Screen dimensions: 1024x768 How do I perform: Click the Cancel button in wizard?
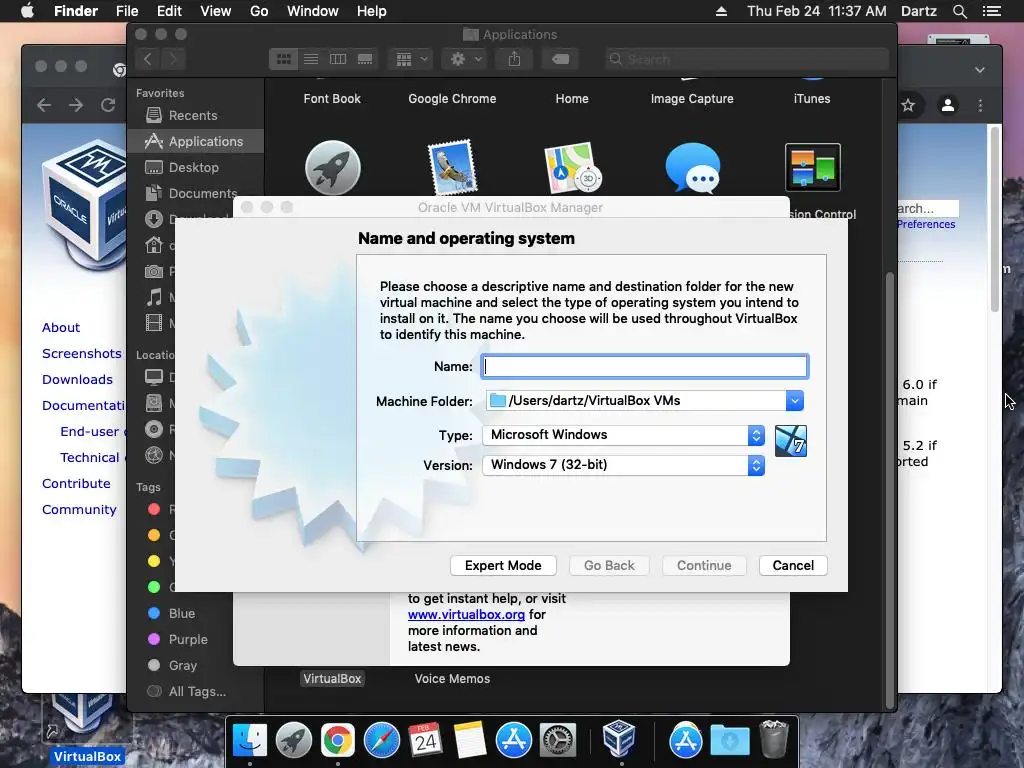(x=793, y=566)
